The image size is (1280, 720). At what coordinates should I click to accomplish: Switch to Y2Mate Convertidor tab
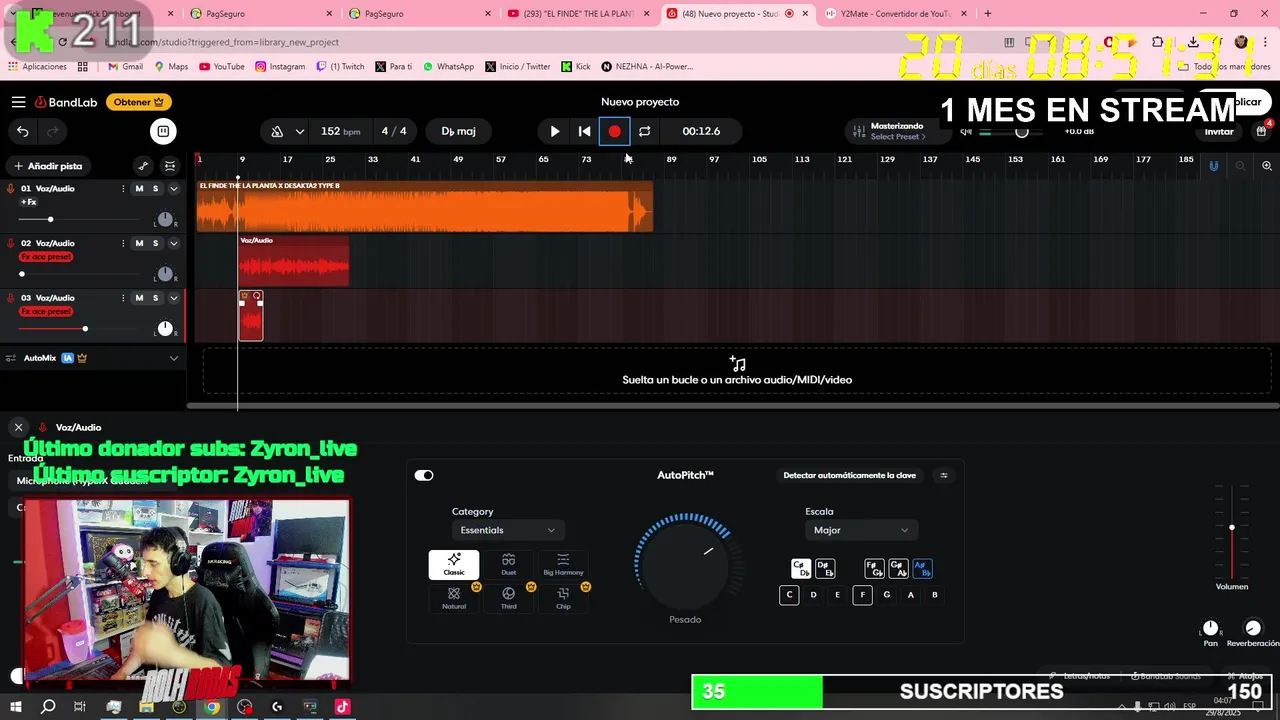895,13
